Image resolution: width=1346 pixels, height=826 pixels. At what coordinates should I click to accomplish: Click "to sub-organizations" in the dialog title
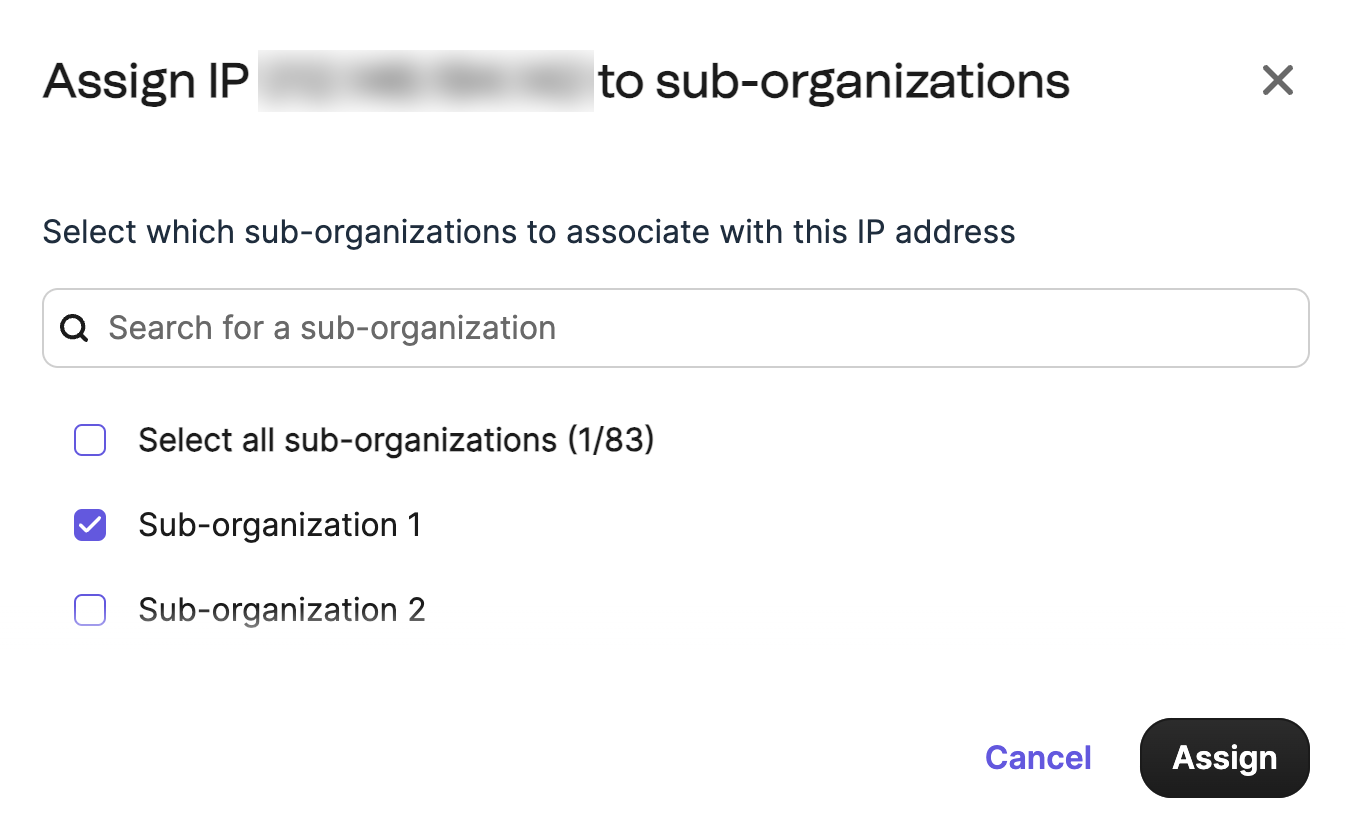[834, 81]
